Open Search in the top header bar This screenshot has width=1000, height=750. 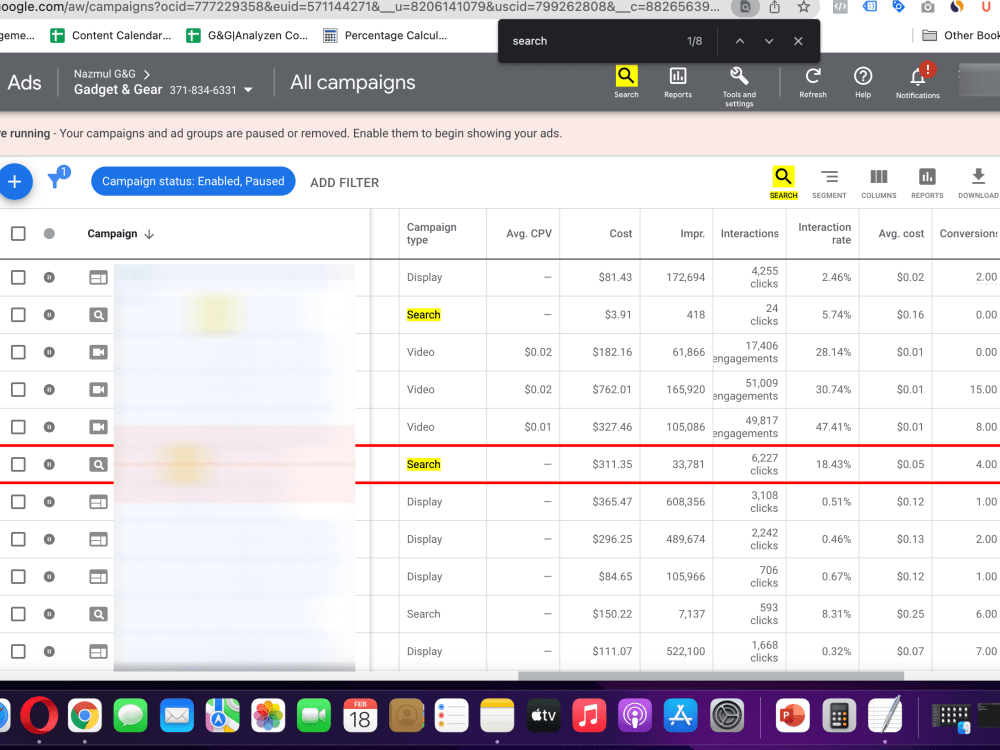626,82
